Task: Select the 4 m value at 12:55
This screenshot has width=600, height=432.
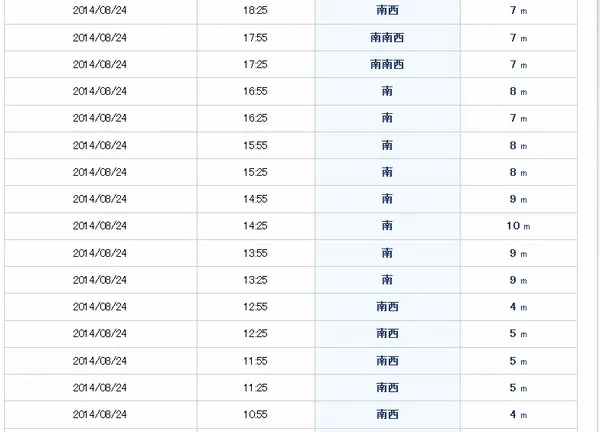Action: [x=518, y=307]
